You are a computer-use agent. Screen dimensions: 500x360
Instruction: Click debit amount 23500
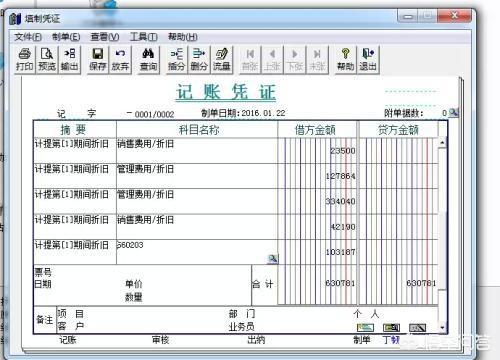click(x=343, y=151)
